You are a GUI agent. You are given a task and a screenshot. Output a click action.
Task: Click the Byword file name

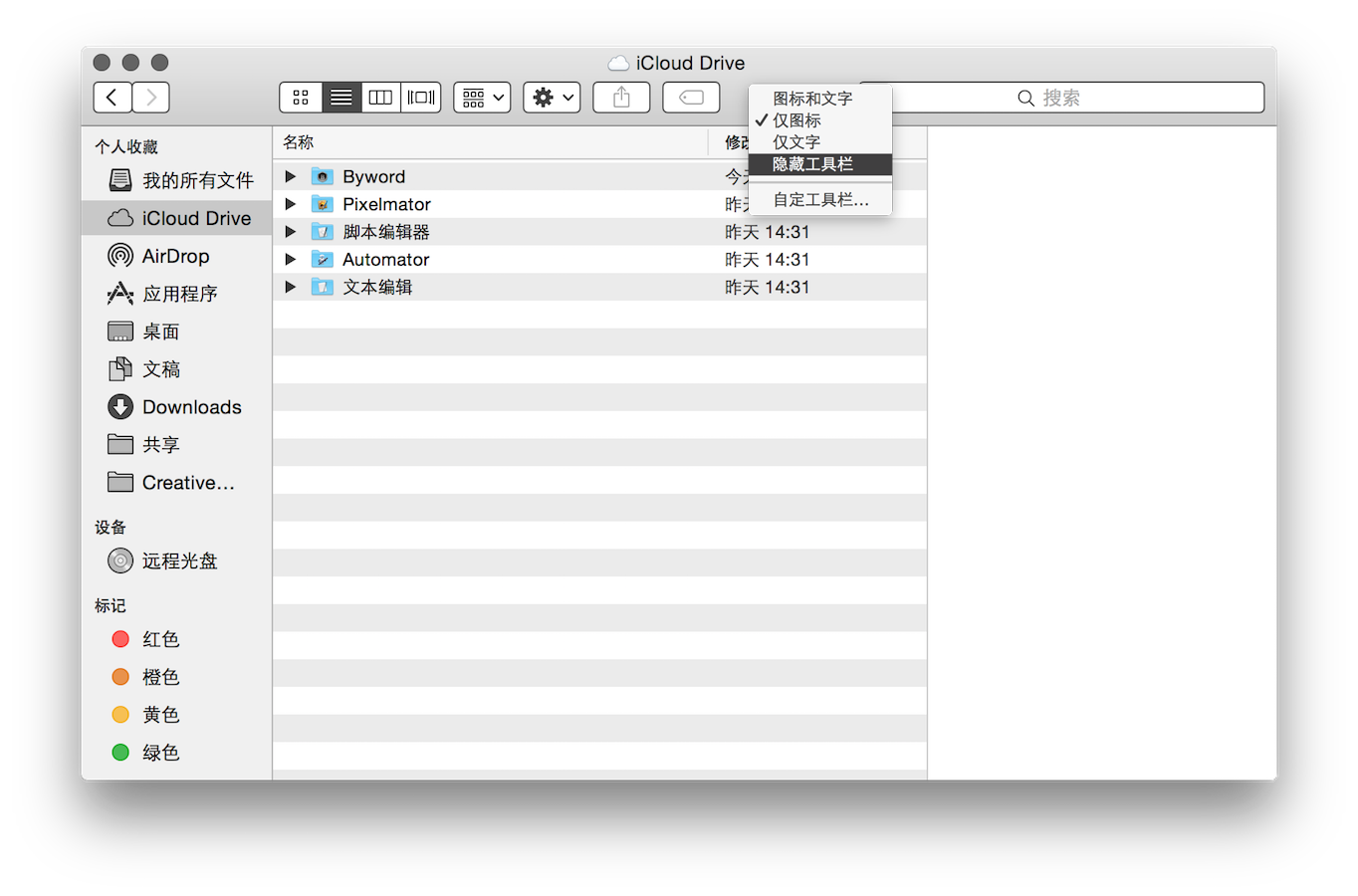coord(374,176)
